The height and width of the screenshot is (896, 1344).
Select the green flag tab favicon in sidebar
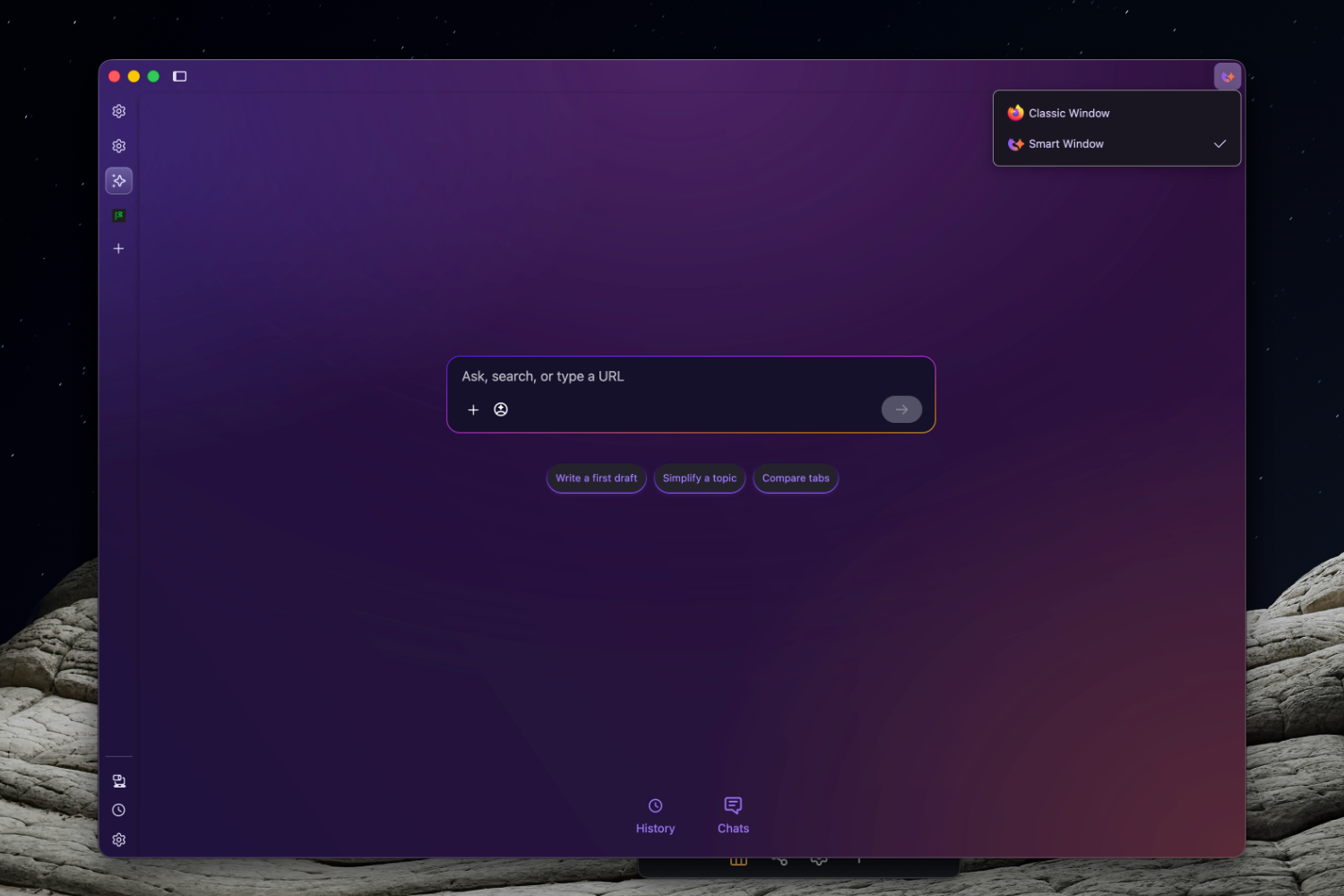[x=118, y=215]
